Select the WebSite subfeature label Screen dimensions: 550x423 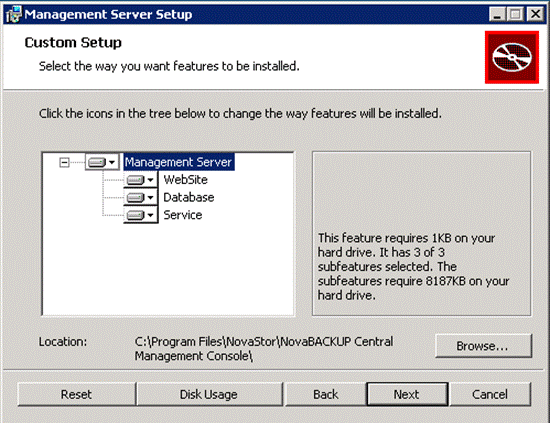[186, 180]
